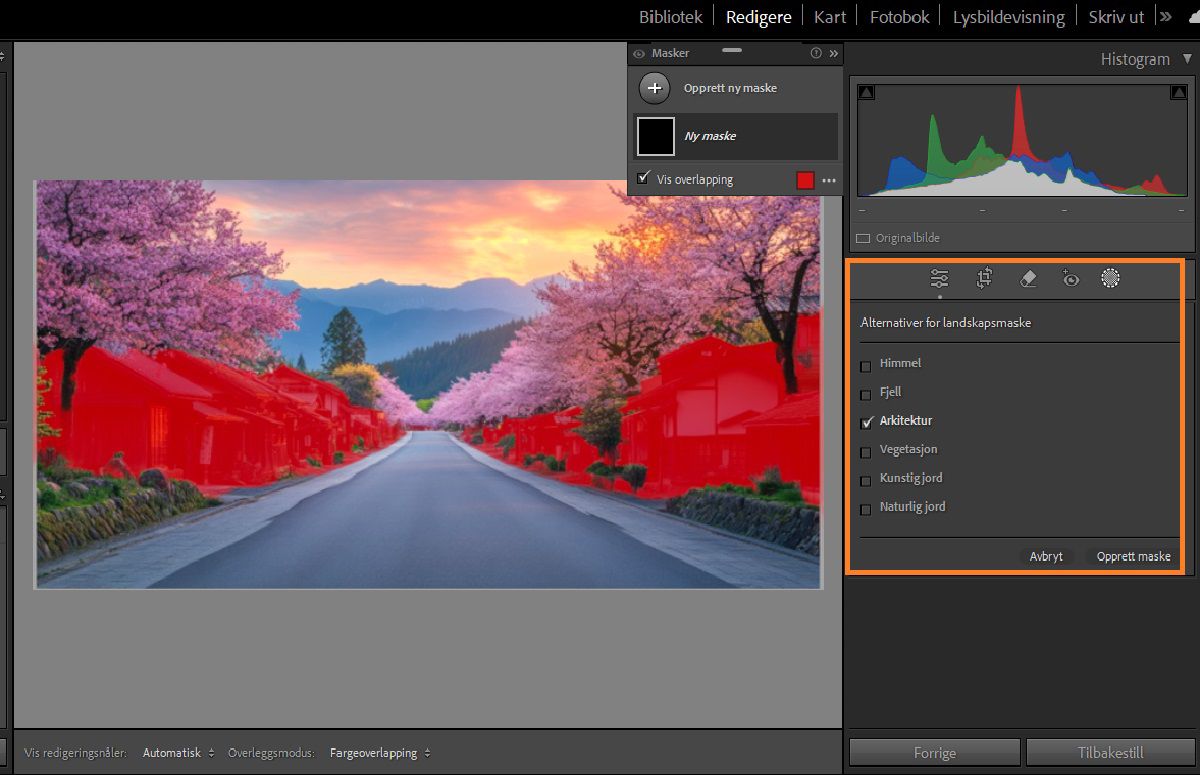Open the Fargeoverlapping overlay mode dropdown
1200x775 pixels.
(380, 753)
